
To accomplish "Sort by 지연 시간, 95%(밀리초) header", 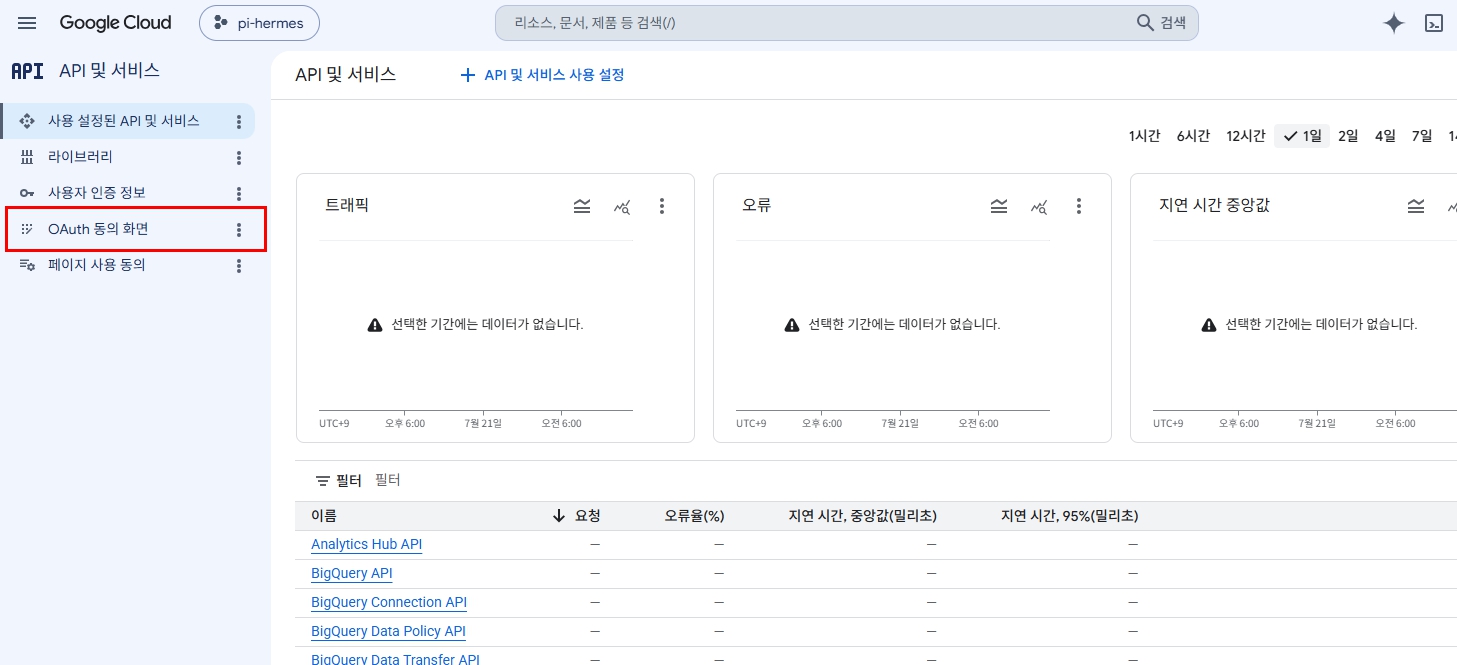I will [x=1070, y=516].
